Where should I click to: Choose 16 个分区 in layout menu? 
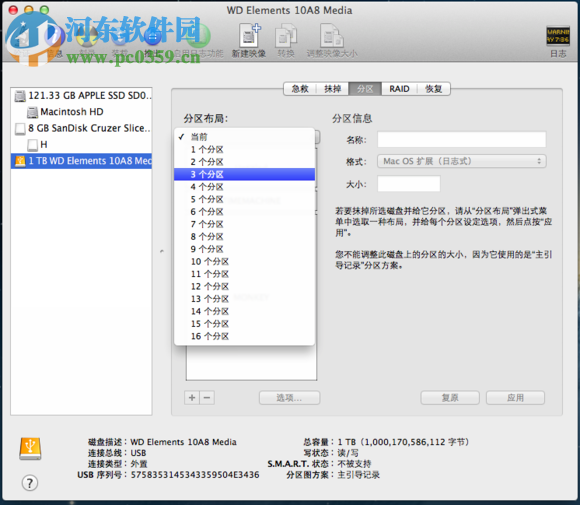(x=245, y=336)
